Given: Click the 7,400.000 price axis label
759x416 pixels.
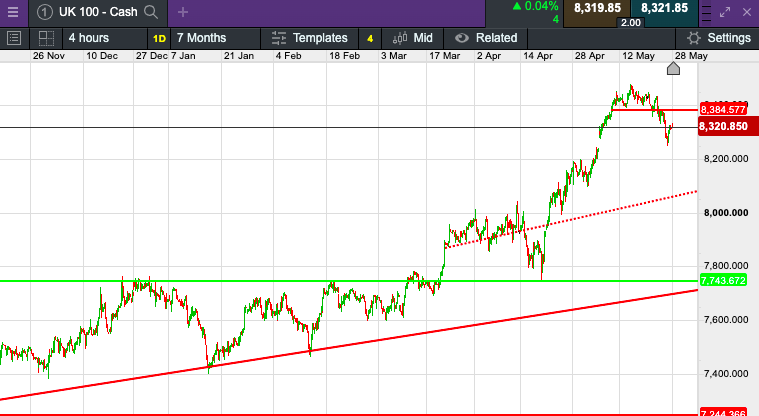Looking at the screenshot, I should pyautogui.click(x=726, y=373).
